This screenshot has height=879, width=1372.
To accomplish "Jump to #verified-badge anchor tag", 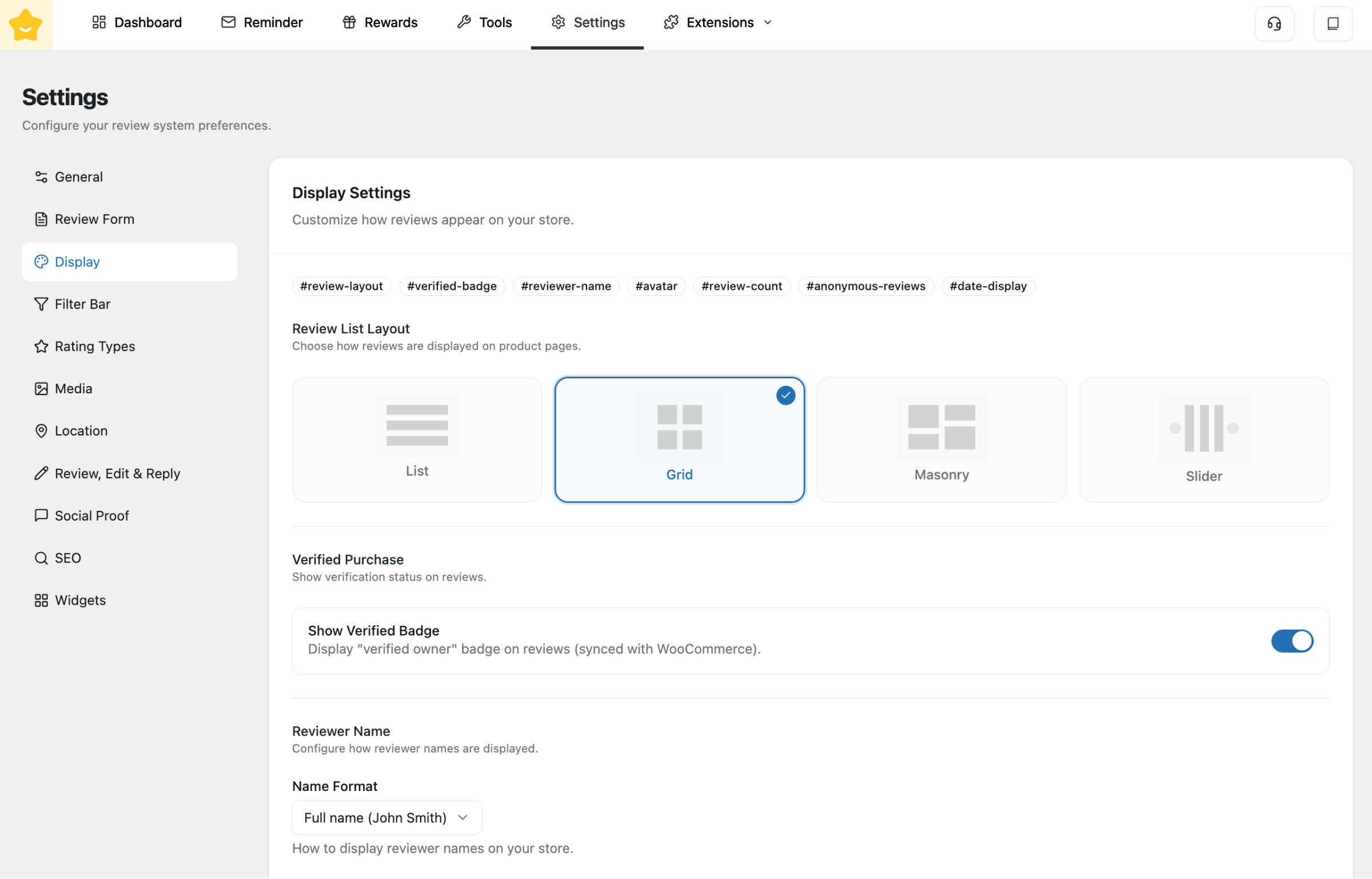I will click(x=452, y=286).
